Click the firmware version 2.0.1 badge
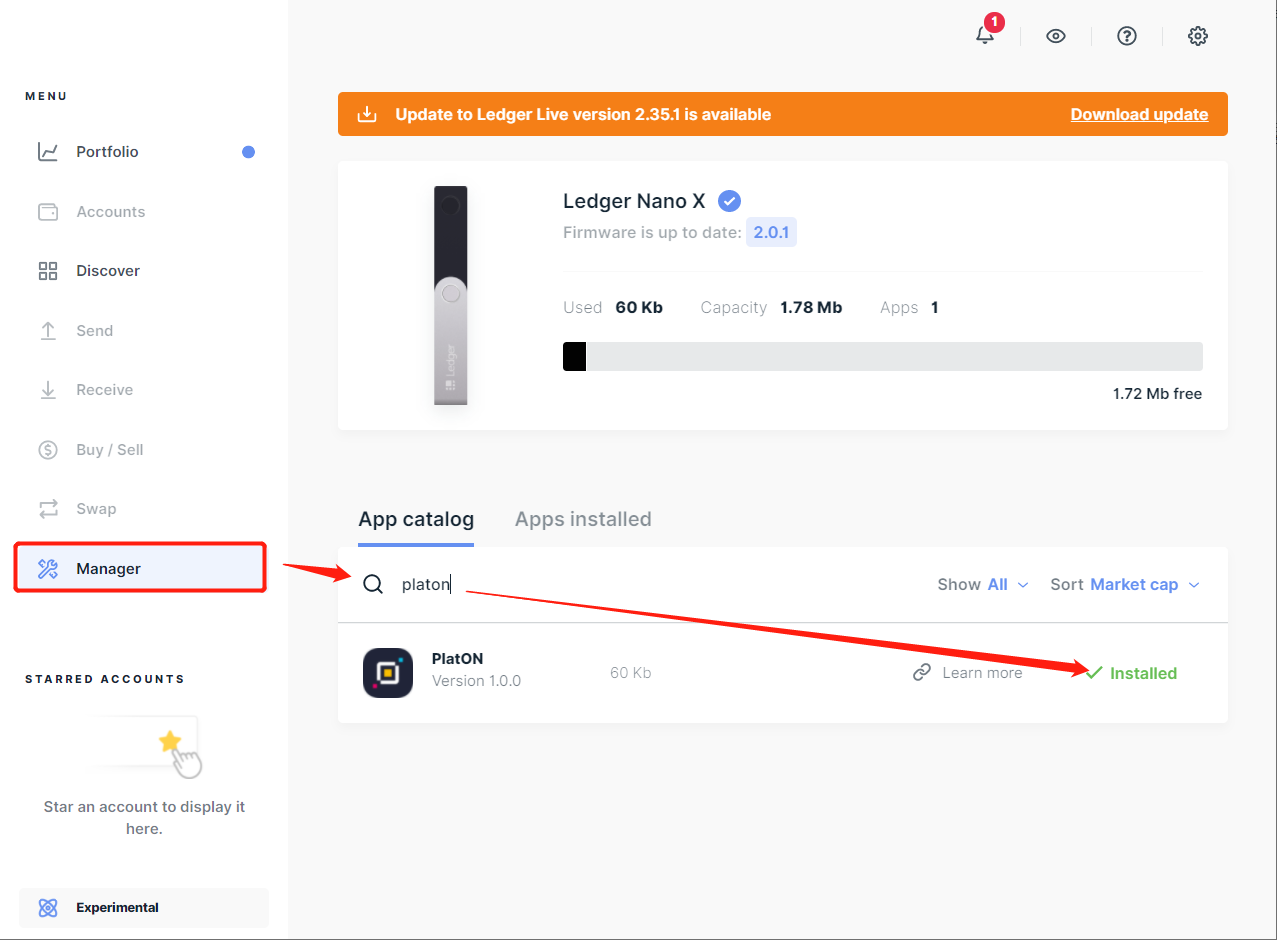Viewport: 1277px width, 940px height. click(771, 233)
